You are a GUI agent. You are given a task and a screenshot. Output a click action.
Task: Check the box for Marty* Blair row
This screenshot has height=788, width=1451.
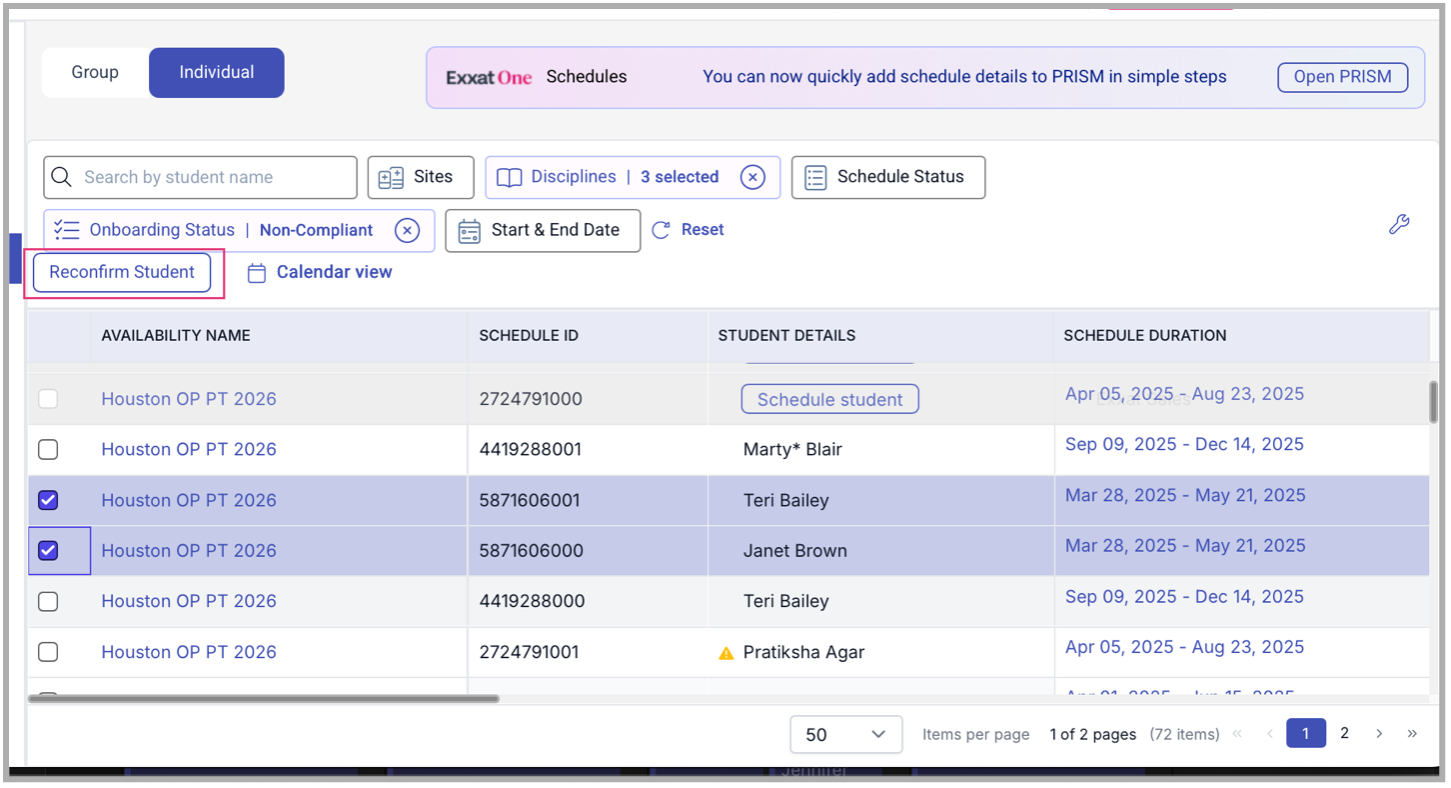click(48, 449)
